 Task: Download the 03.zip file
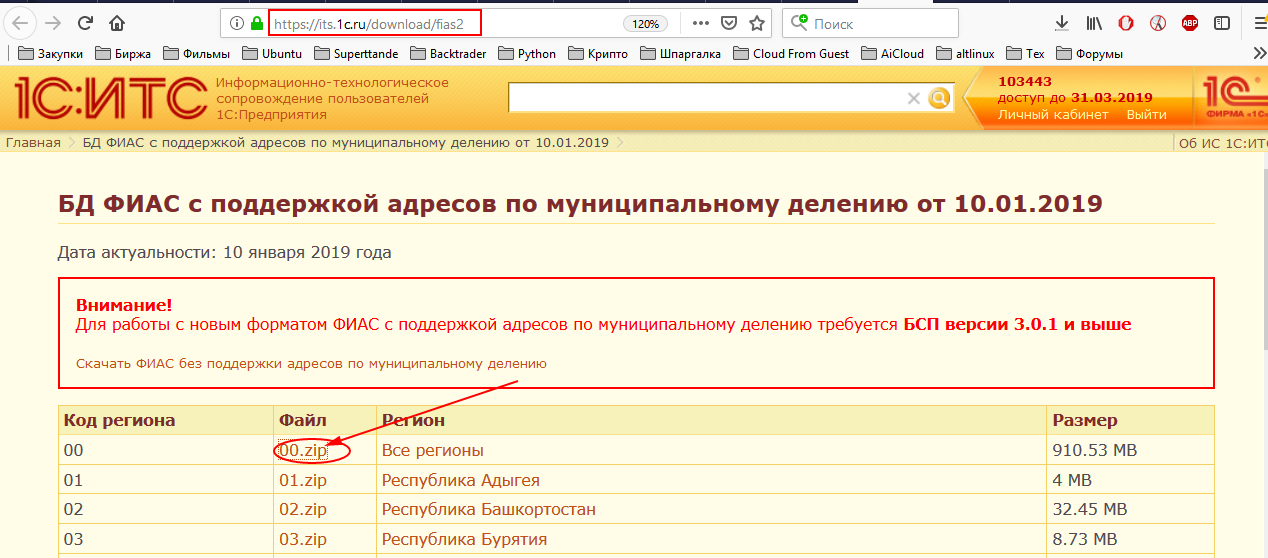[x=303, y=539]
